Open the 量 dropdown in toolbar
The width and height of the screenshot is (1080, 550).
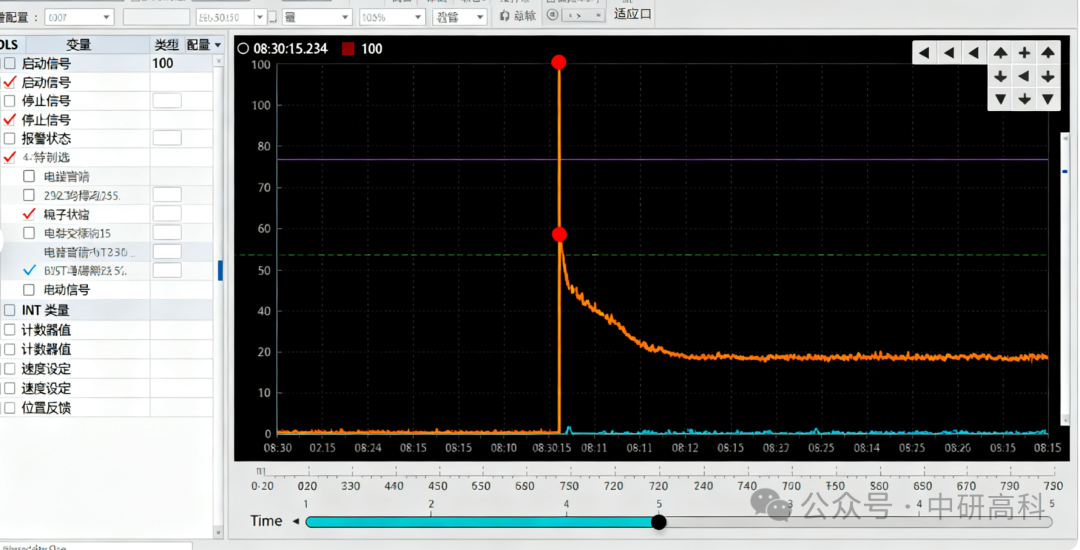tap(317, 17)
